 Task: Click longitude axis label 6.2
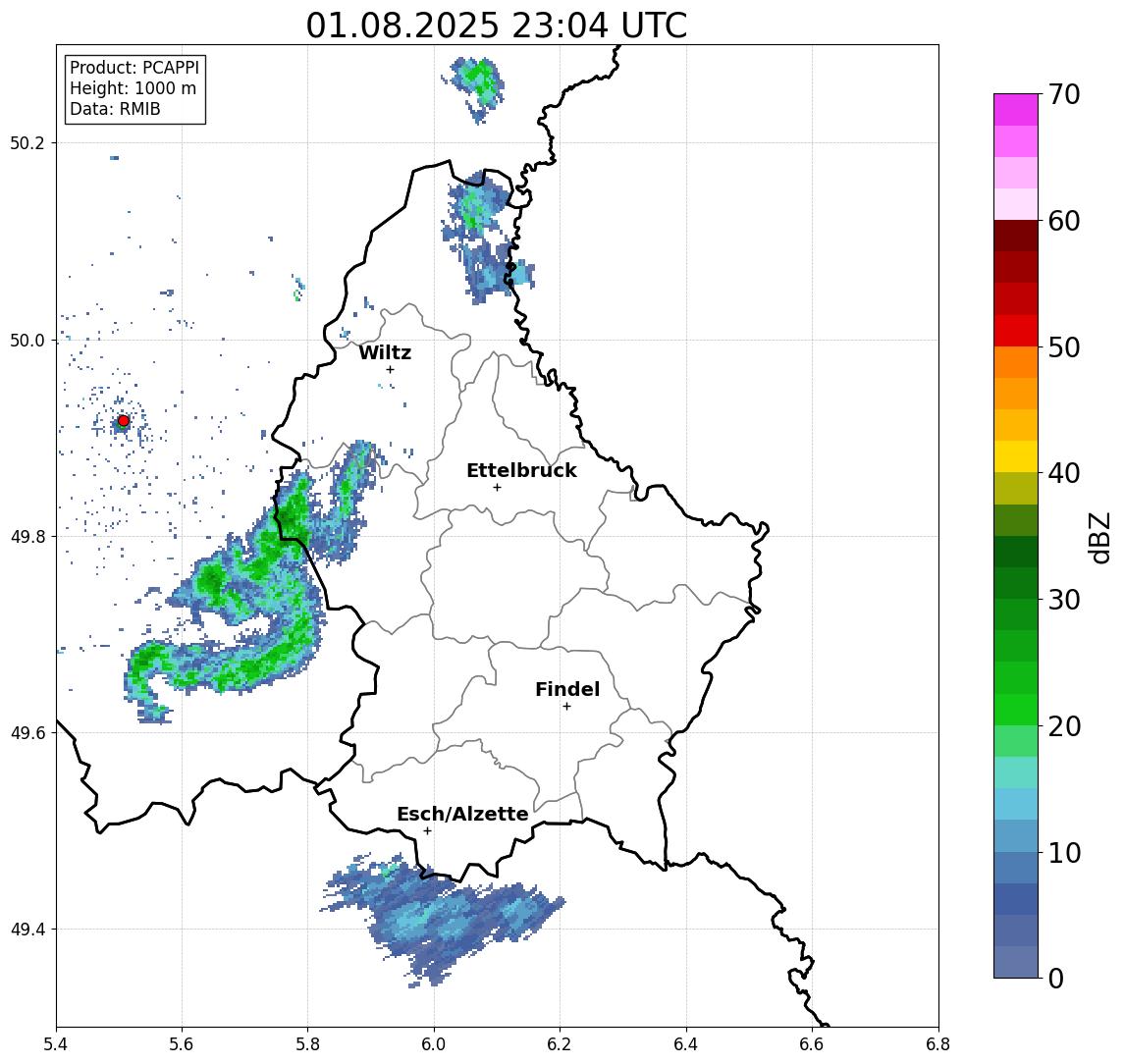pyautogui.click(x=560, y=1044)
